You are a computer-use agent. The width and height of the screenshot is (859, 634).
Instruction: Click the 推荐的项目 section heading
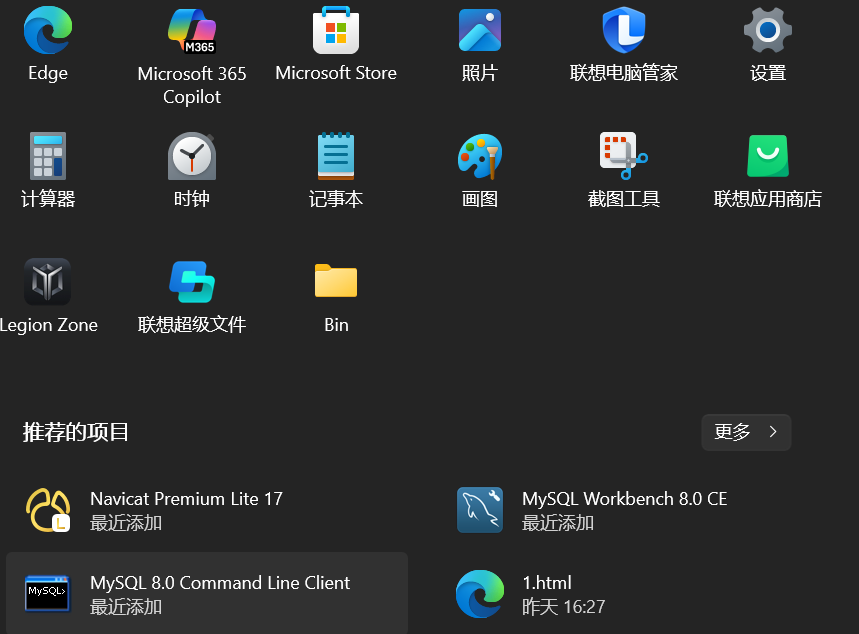[x=76, y=432]
